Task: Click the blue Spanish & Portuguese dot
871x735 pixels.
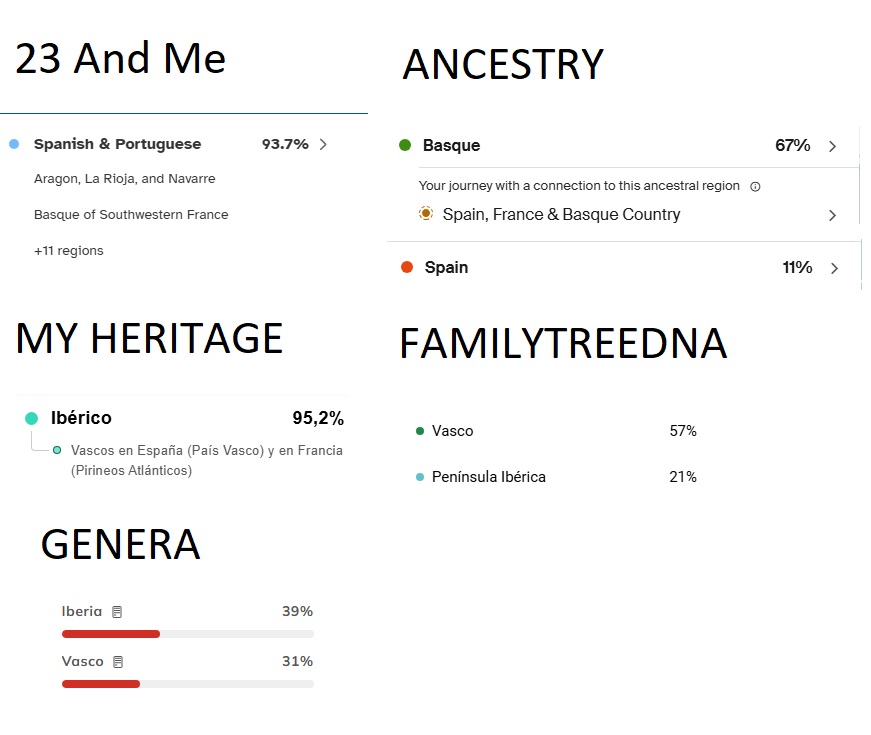Action: (14, 144)
